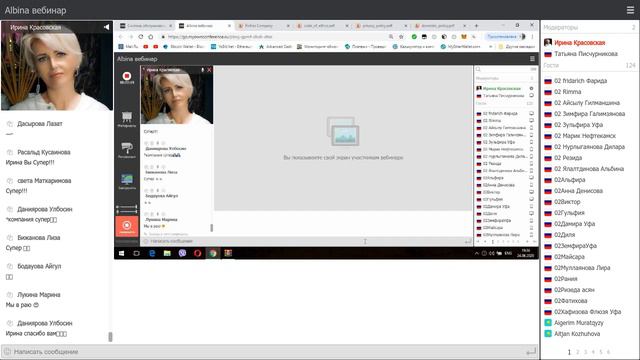640x360 pixels.
Task: Open the Другие закладки bookmarks folder
Action: tap(517, 47)
